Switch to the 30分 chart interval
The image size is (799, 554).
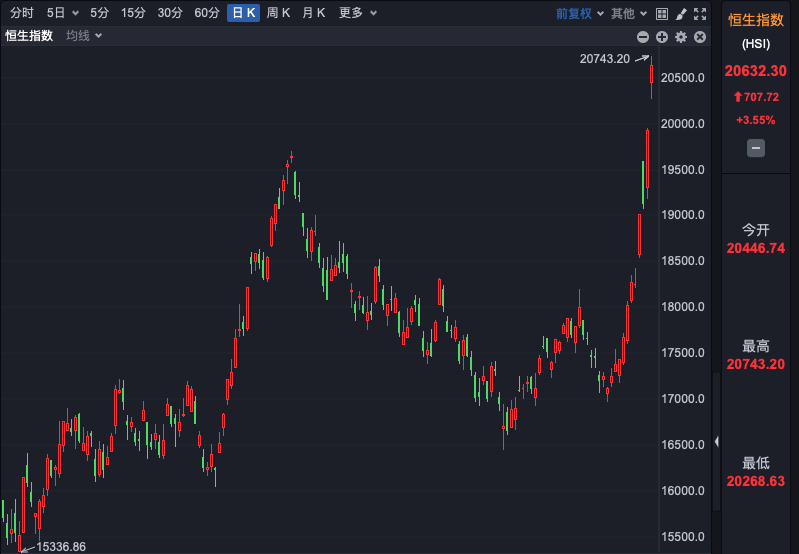click(170, 13)
